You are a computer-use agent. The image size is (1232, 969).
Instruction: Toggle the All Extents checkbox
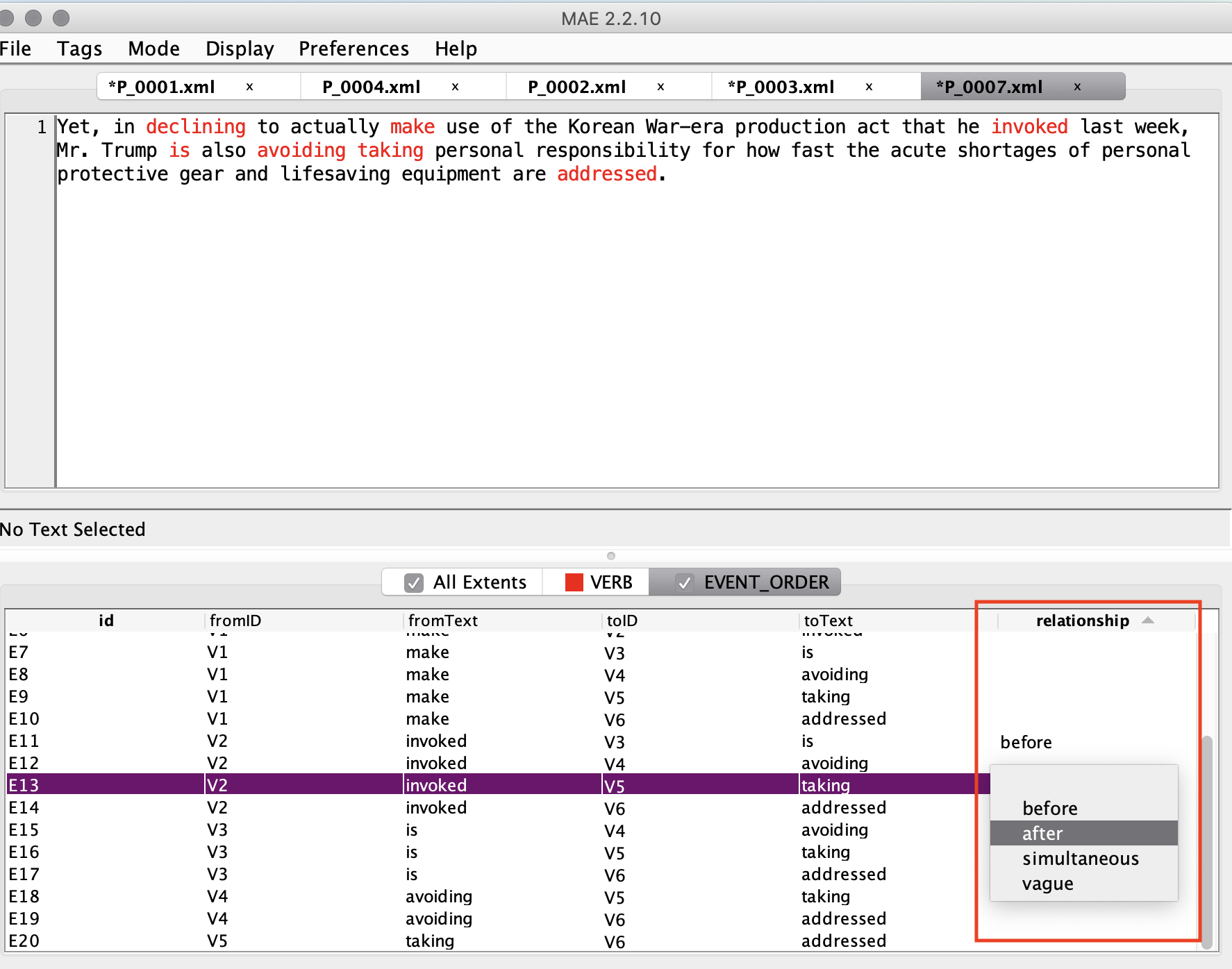click(x=414, y=582)
